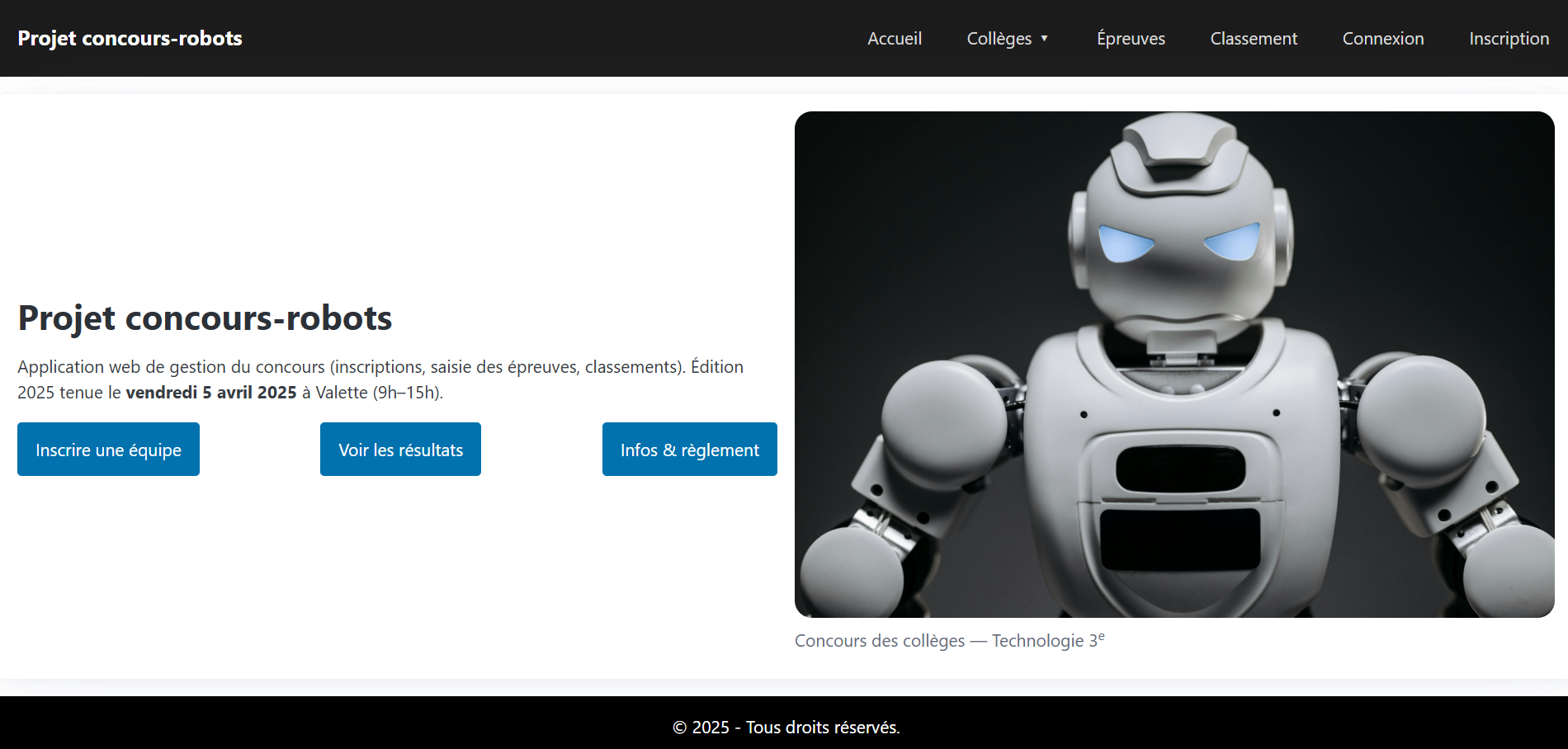This screenshot has height=749, width=1568.
Task: Go to the Inscription nav link
Action: coord(1509,39)
